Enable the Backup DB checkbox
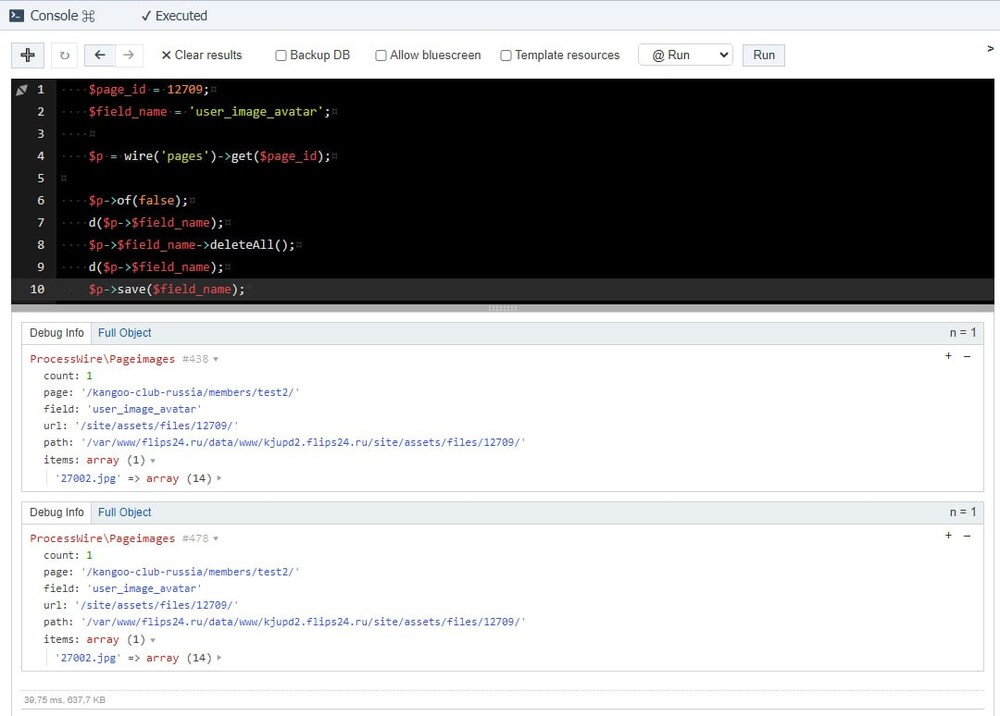The width and height of the screenshot is (1000, 716). pyautogui.click(x=281, y=56)
